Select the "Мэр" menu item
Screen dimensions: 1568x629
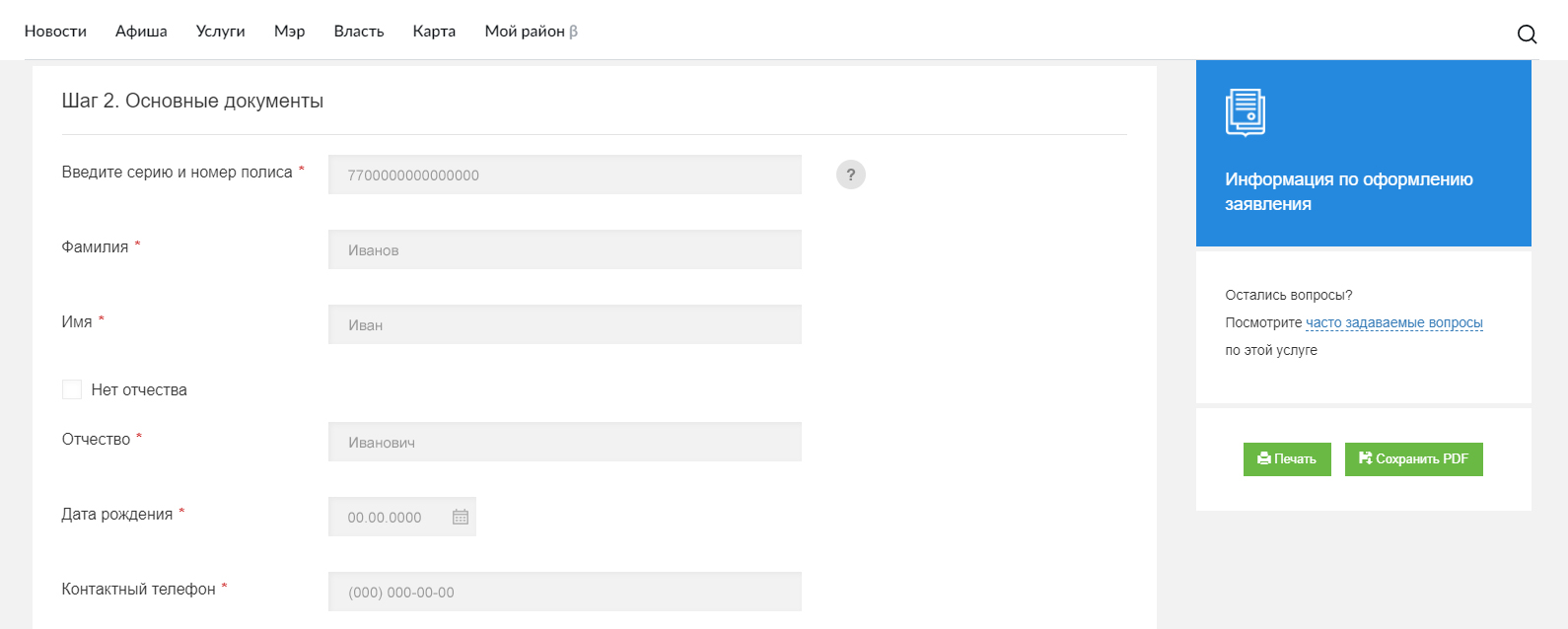click(289, 32)
